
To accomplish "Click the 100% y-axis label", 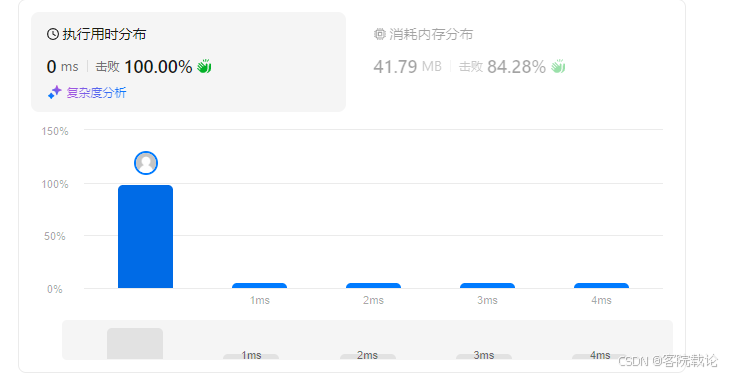I will tap(55, 185).
